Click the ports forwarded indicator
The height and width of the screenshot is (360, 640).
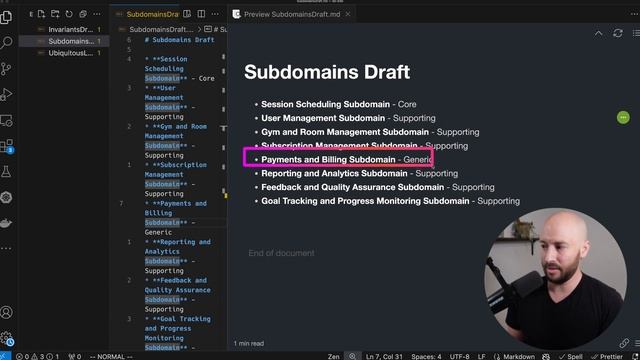click(x=74, y=356)
